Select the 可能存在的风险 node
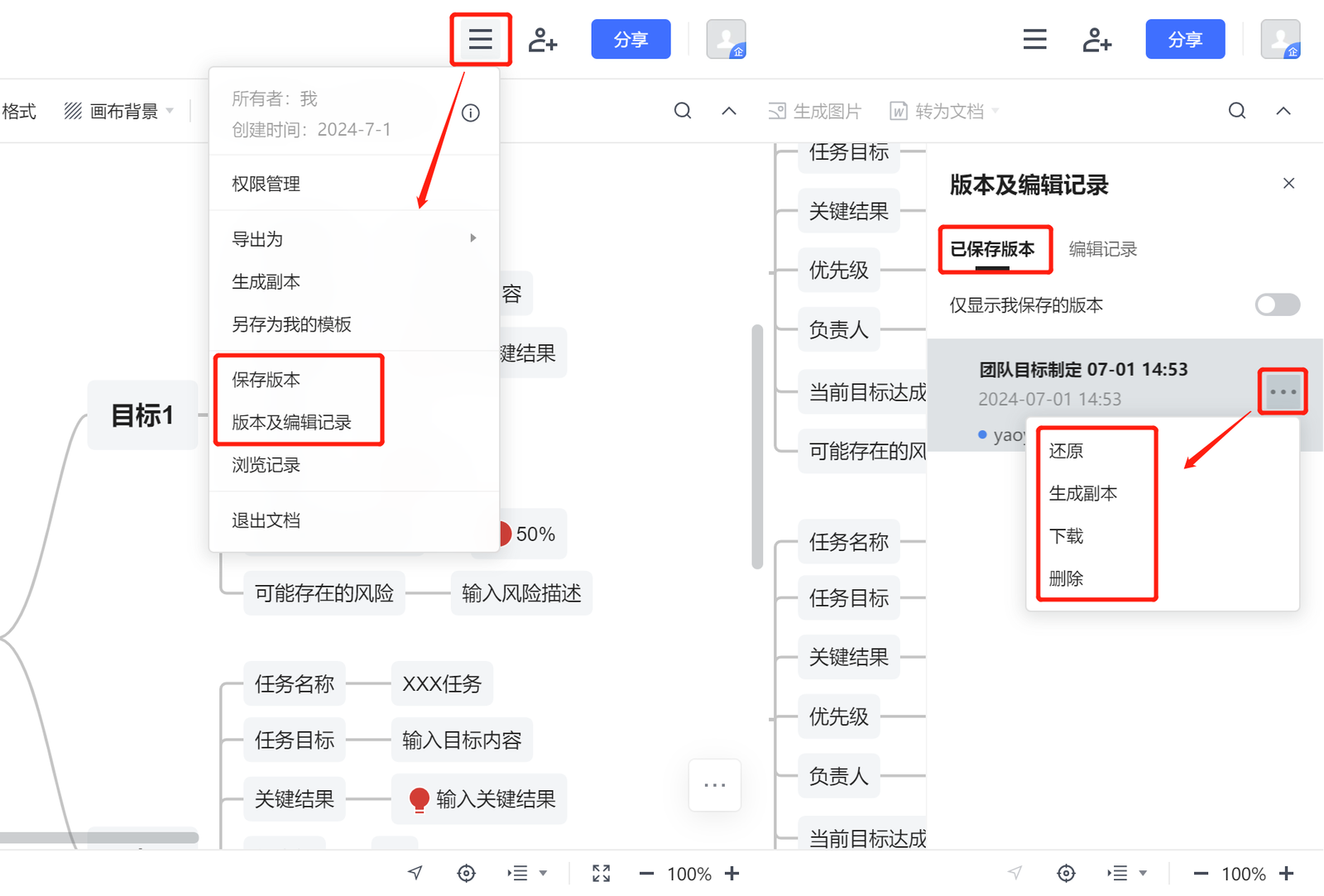 pyautogui.click(x=324, y=593)
